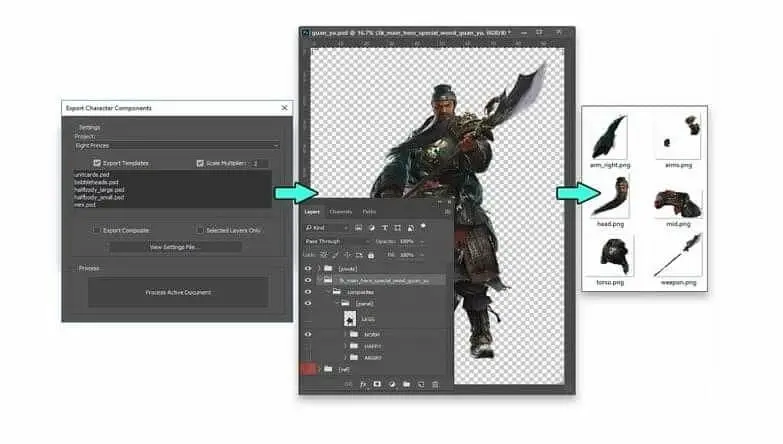Expand the [pixels] group chevron

coord(320,269)
